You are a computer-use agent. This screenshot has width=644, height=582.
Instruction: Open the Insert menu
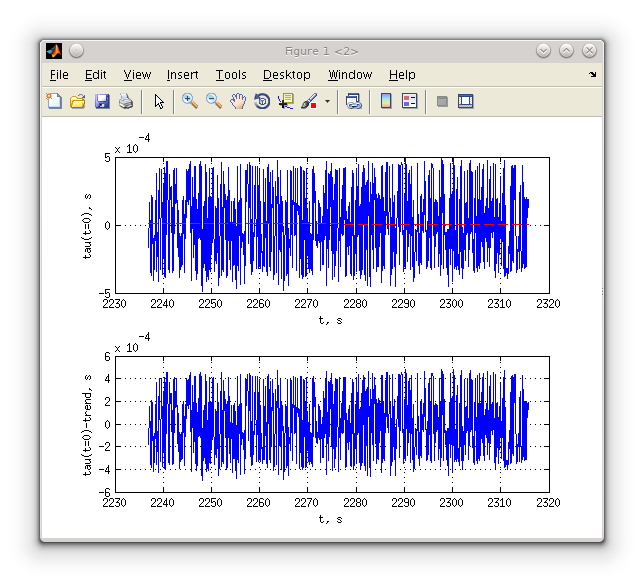coord(182,75)
